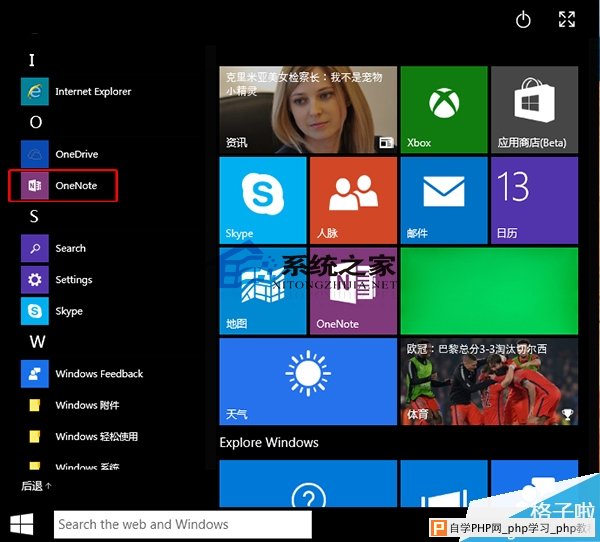The height and width of the screenshot is (542, 600).
Task: Open the 应用商店(Beta) store tile
Action: click(535, 110)
